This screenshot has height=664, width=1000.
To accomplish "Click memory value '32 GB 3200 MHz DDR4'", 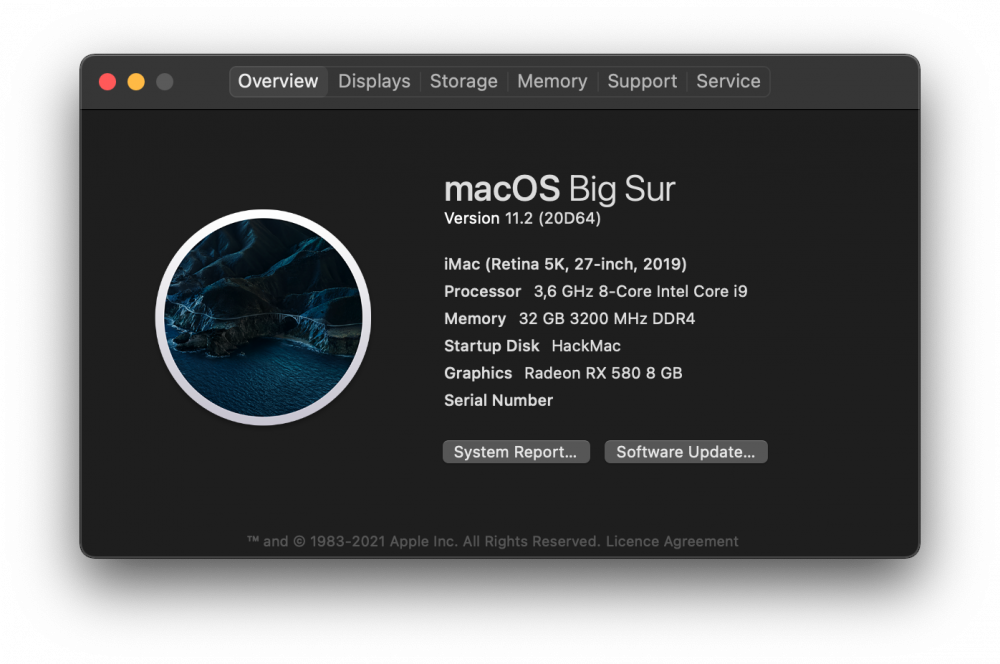I will [x=607, y=319].
